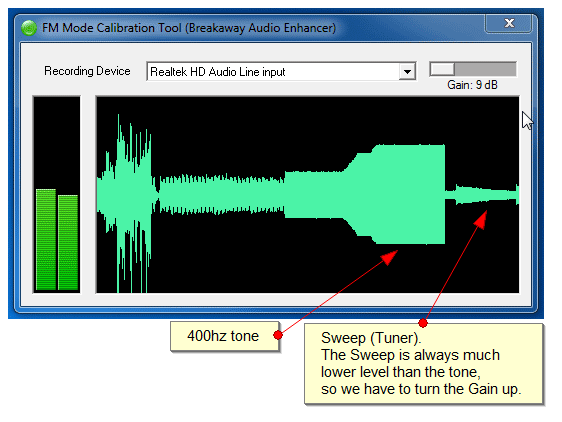Click the Gain slider thumb

click(x=442, y=69)
